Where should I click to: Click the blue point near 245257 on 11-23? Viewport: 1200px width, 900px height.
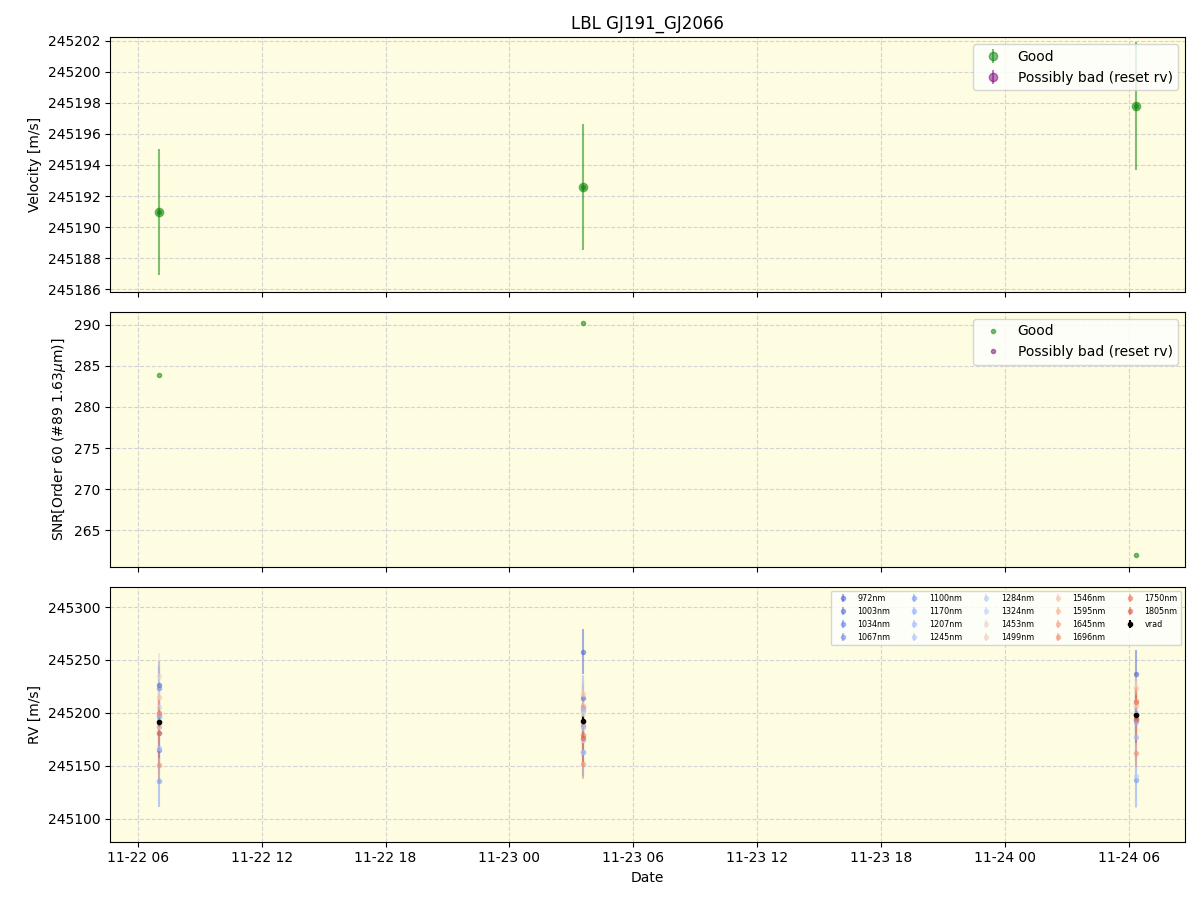click(583, 652)
